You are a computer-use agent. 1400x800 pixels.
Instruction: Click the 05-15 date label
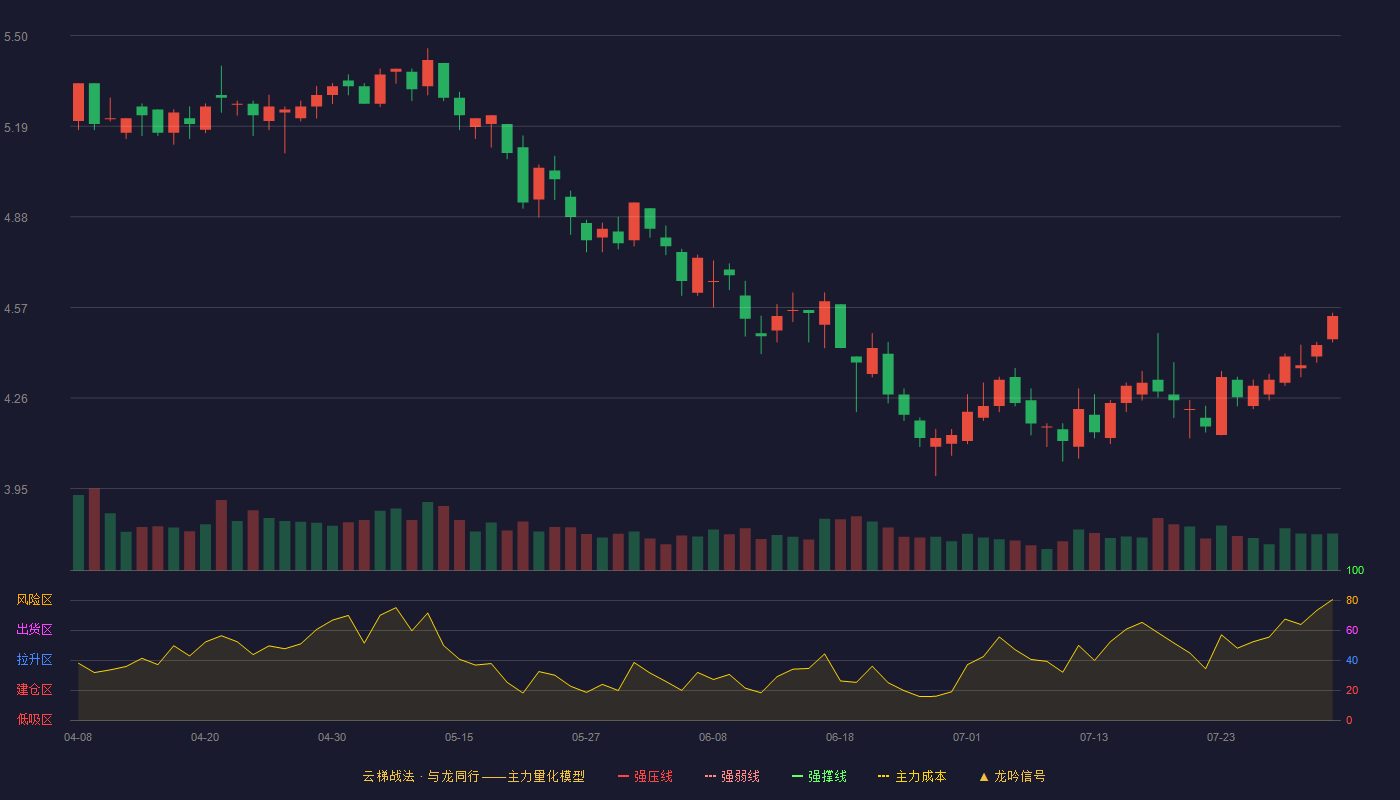459,737
